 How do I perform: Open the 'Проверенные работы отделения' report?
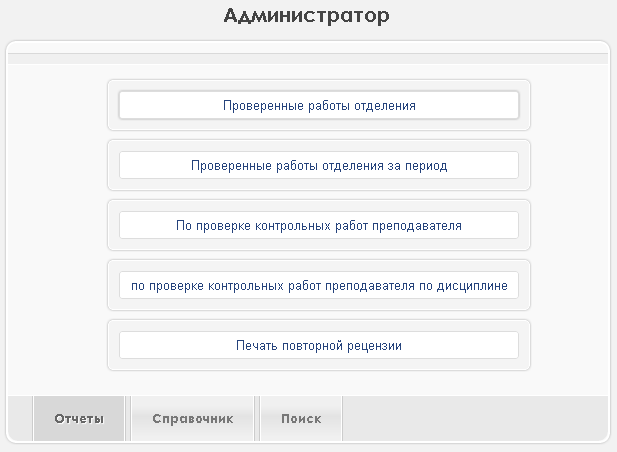point(319,105)
